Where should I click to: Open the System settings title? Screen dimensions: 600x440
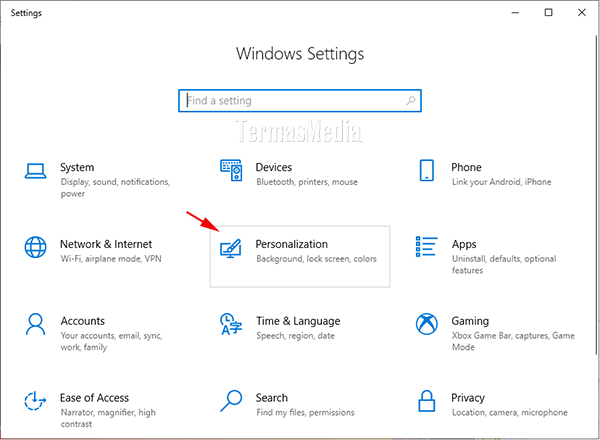point(77,168)
